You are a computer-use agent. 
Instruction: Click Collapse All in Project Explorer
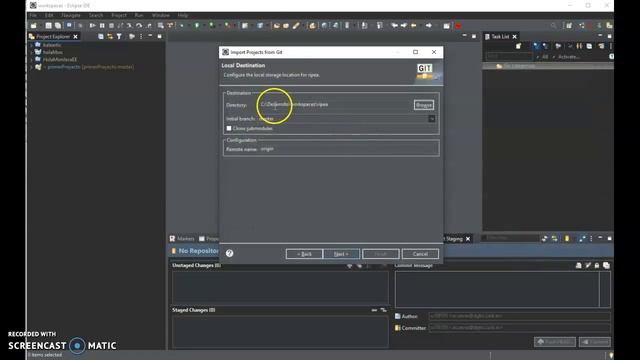pos(101,36)
